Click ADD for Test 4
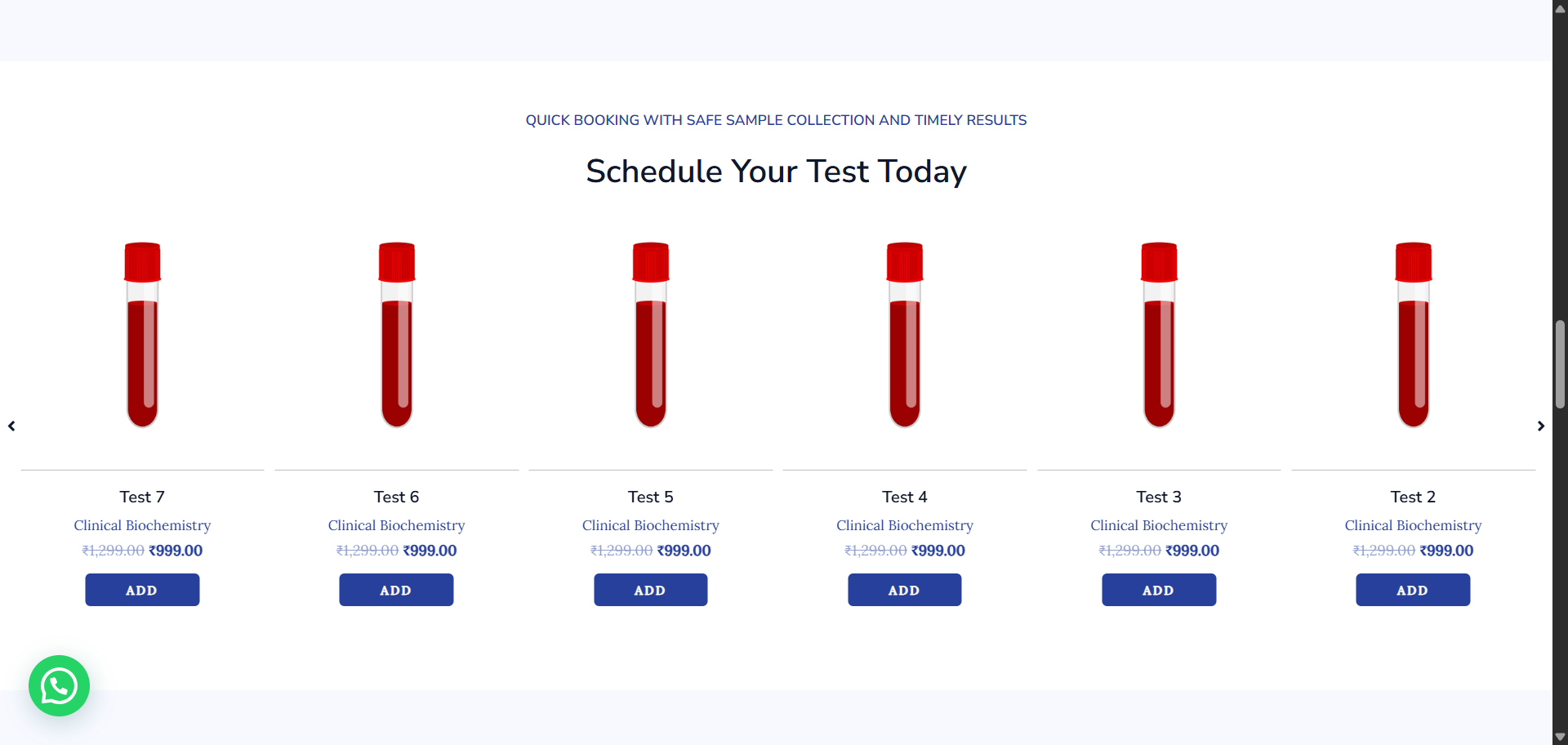This screenshot has height=745, width=1568. 905,590
